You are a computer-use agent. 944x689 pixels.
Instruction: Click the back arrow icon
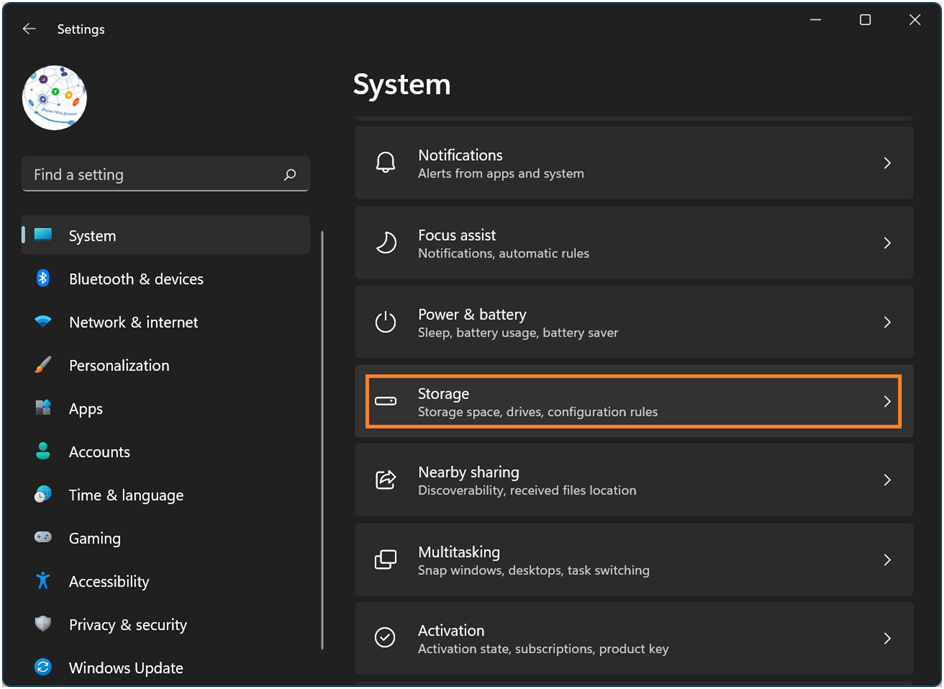click(29, 29)
